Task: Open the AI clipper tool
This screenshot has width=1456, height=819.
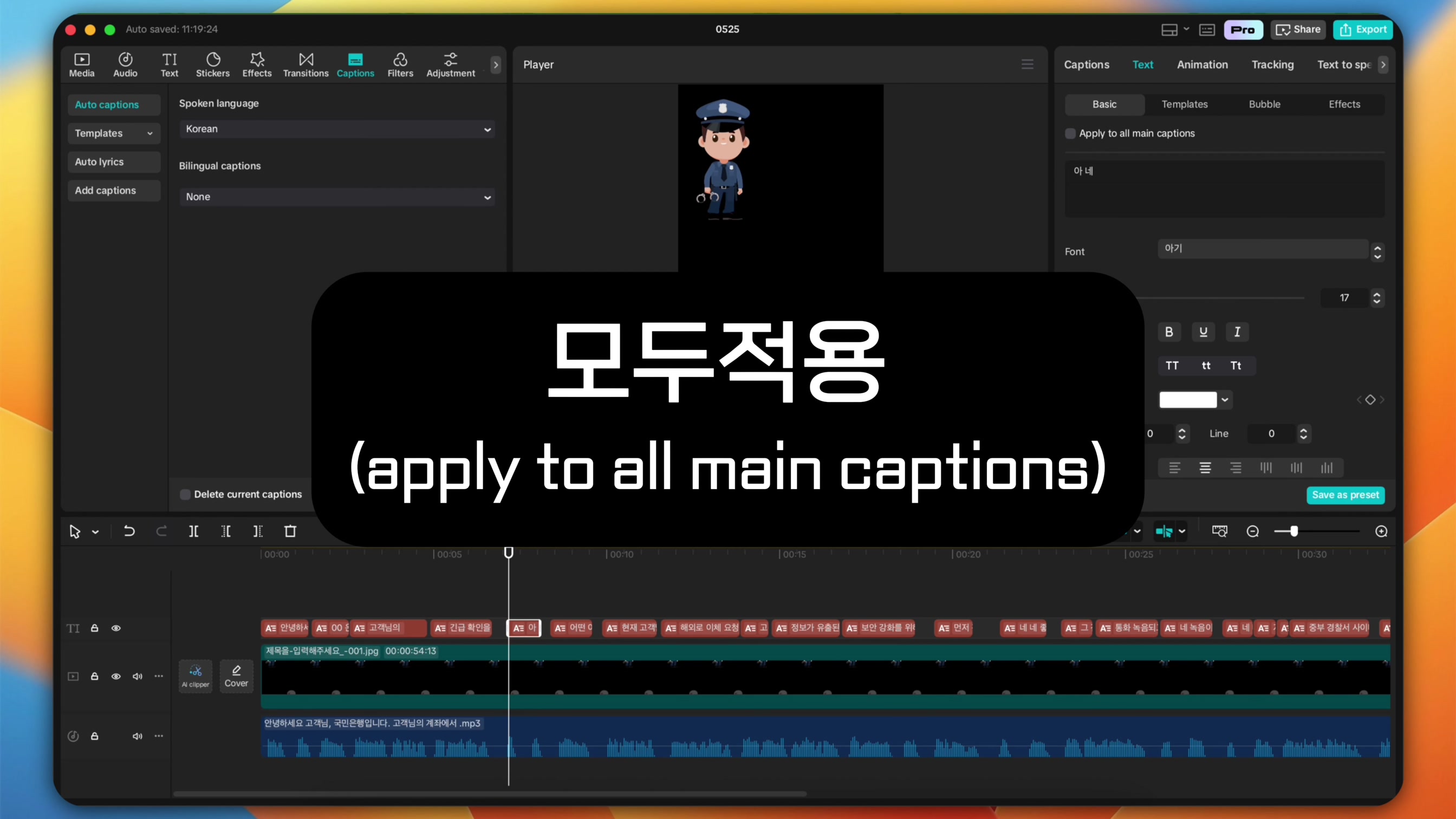Action: tap(196, 676)
